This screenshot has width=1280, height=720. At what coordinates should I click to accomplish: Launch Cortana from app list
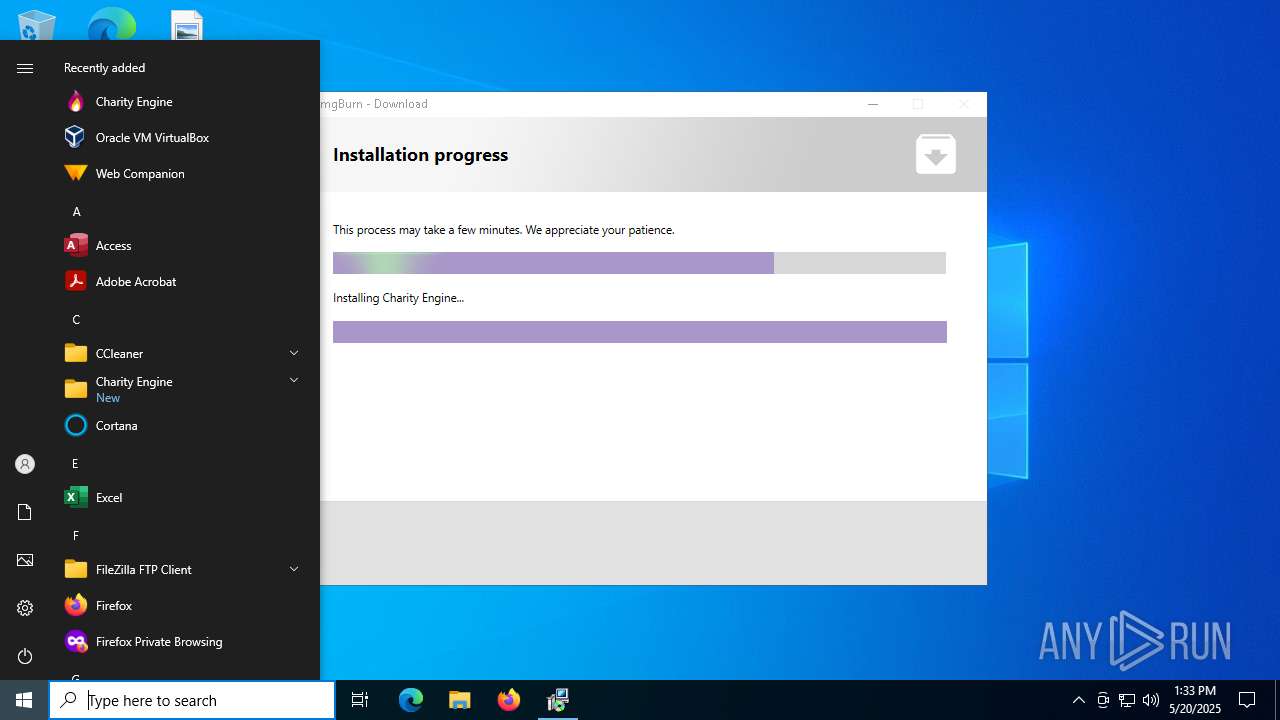[x=182, y=426]
